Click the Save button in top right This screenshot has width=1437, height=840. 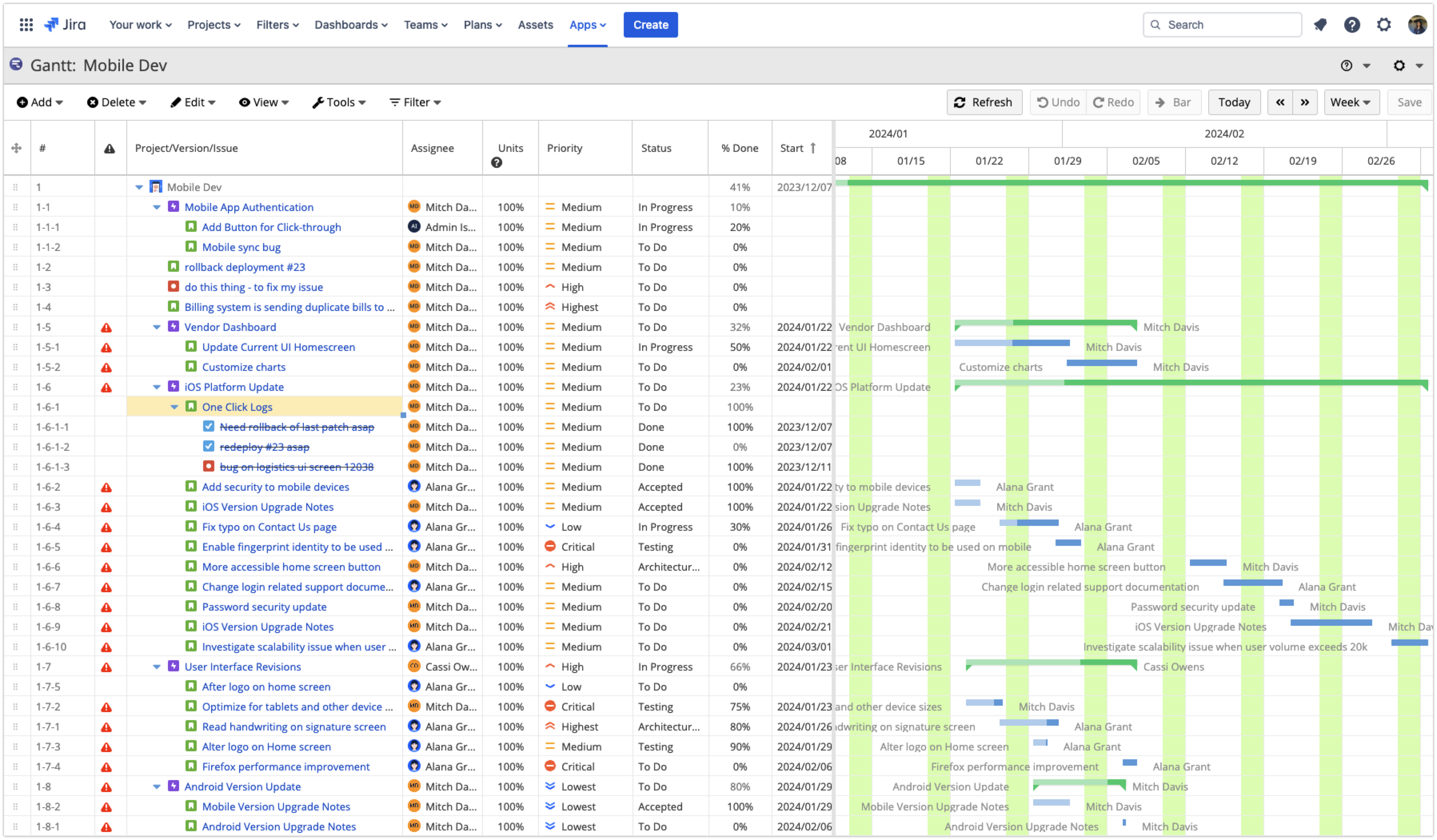click(1410, 102)
